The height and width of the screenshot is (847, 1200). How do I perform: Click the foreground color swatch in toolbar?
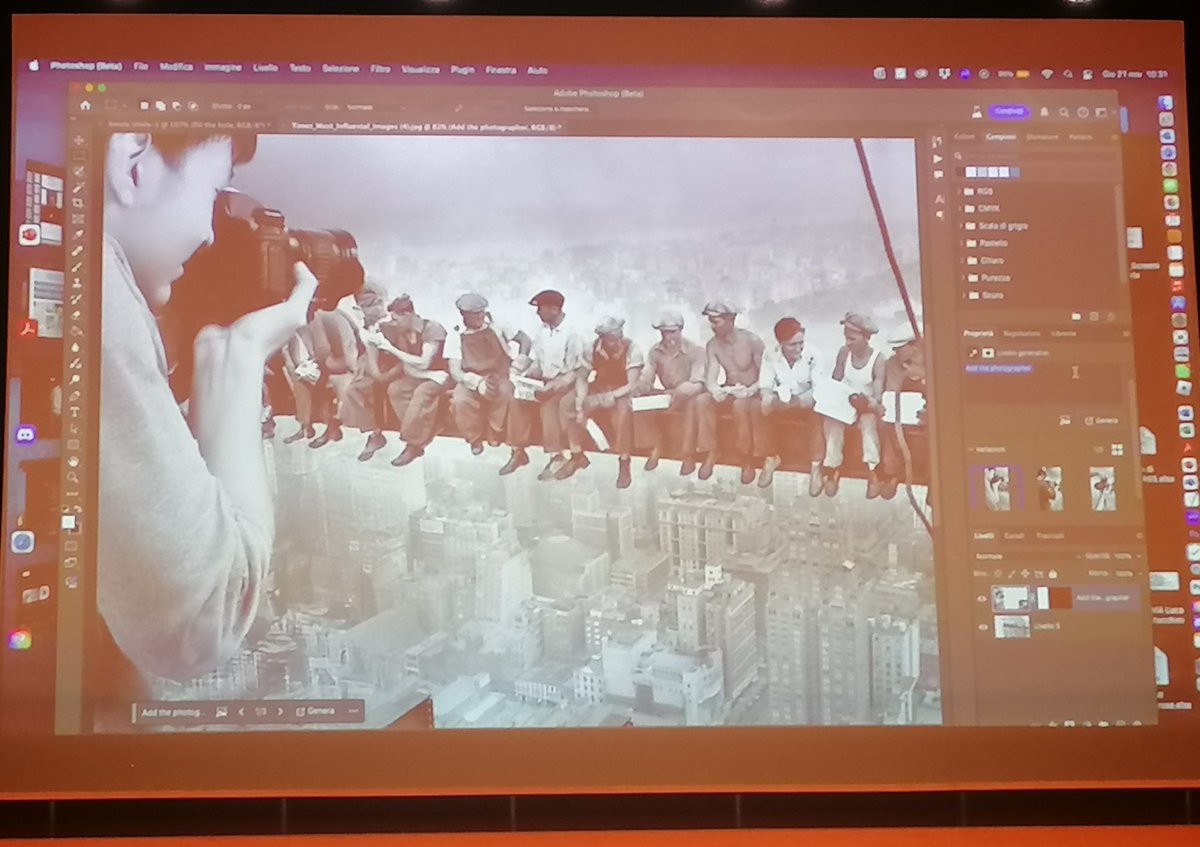pos(68,521)
